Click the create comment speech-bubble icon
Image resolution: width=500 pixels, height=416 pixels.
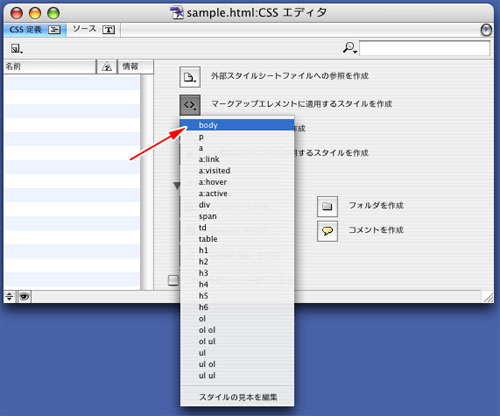[x=327, y=231]
